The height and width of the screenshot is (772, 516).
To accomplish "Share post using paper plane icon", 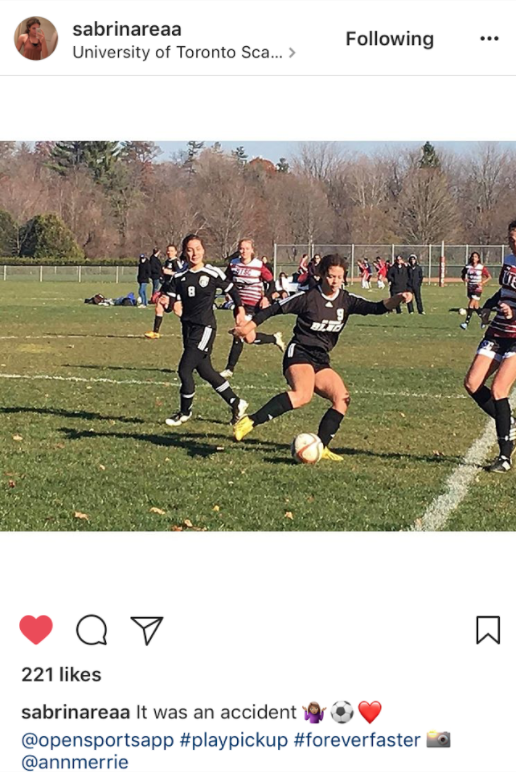I will (x=147, y=630).
